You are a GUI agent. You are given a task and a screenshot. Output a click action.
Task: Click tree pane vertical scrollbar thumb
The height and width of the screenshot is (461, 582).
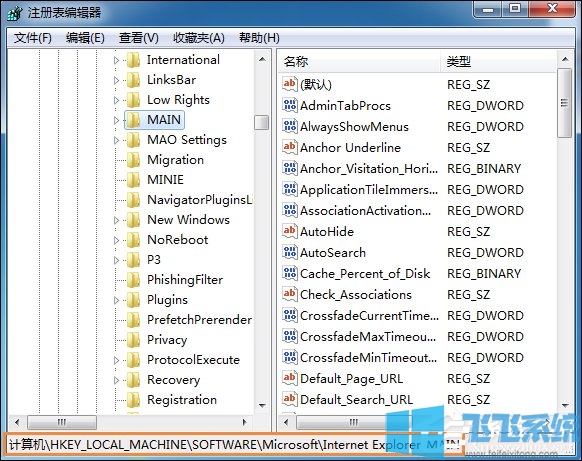click(x=262, y=122)
